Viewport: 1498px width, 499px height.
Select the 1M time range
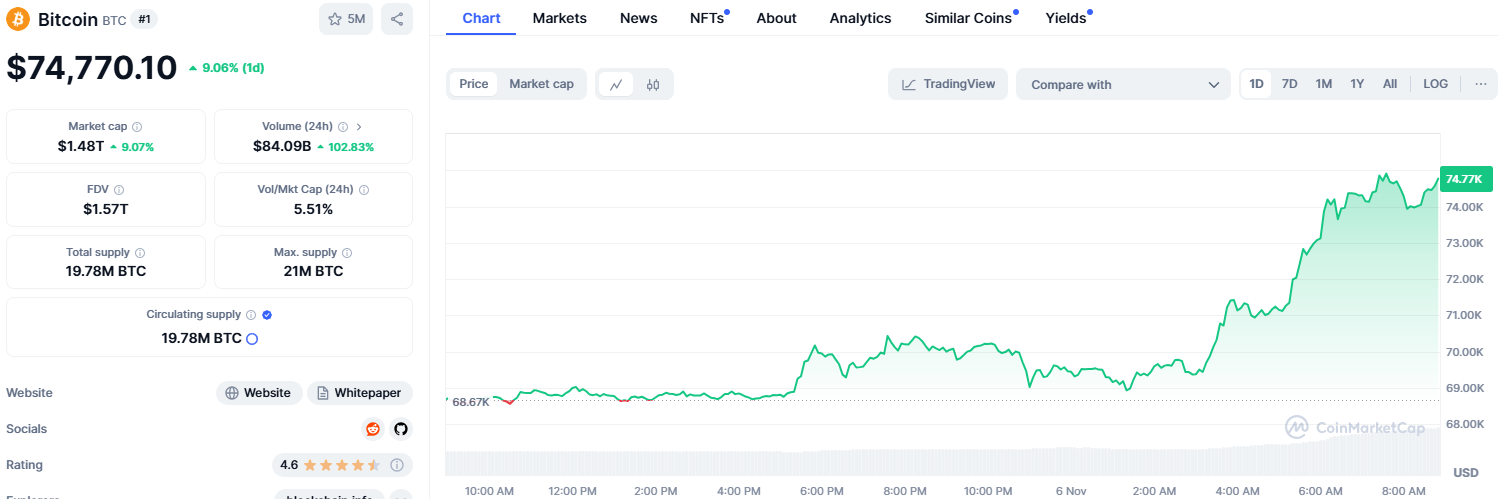(1324, 84)
